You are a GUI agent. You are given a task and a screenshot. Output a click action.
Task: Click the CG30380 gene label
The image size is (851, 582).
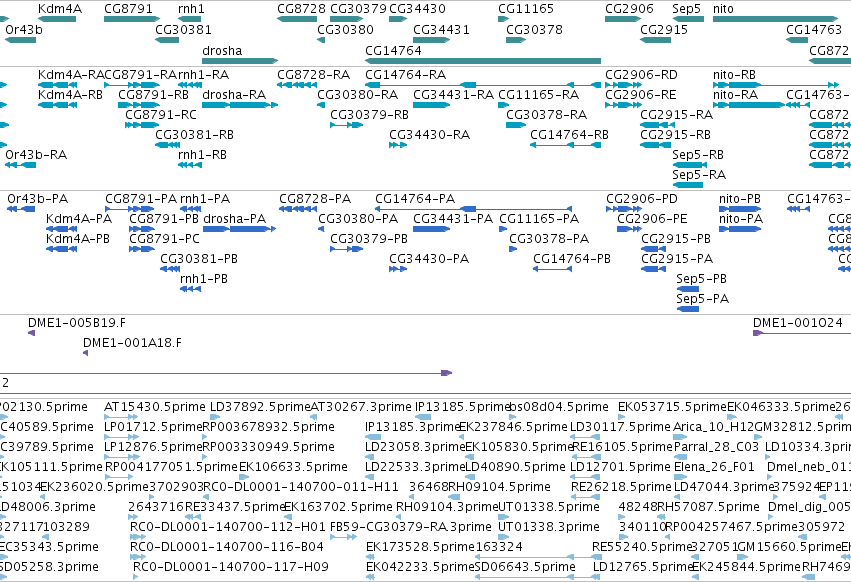[x=346, y=29]
